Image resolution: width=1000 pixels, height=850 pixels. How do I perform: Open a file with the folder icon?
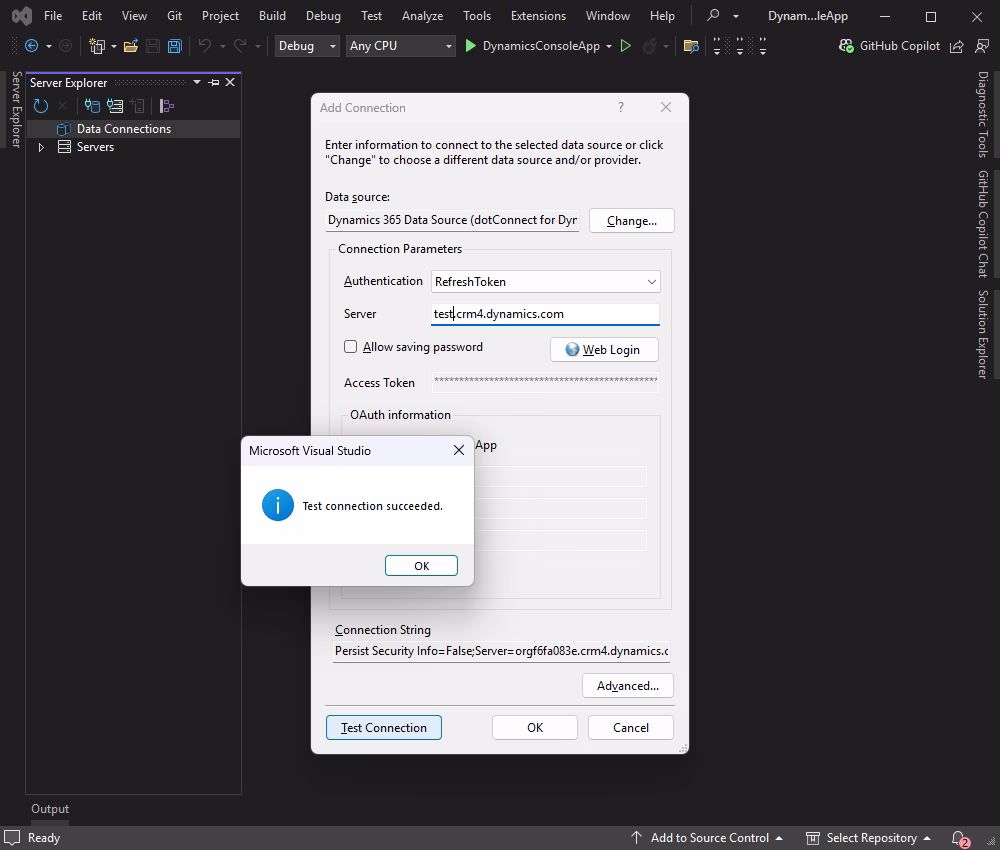(x=131, y=46)
